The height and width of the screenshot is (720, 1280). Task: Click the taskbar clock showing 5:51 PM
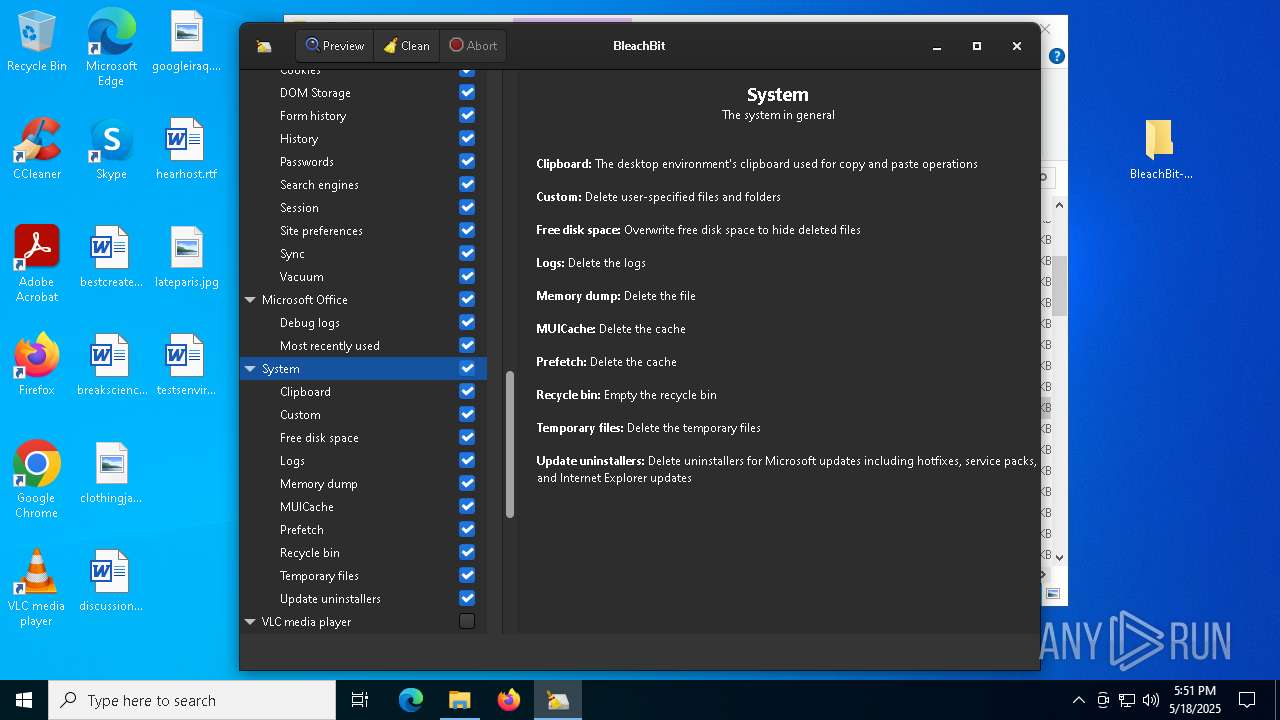pyautogui.click(x=1195, y=700)
